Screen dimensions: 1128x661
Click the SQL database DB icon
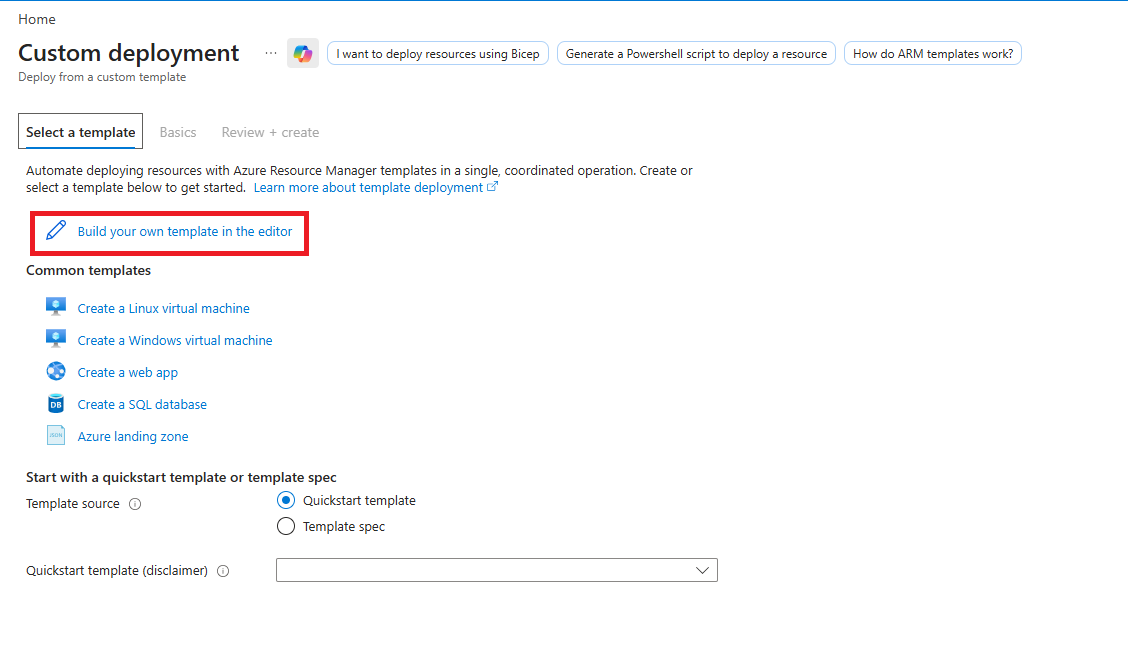coord(56,404)
